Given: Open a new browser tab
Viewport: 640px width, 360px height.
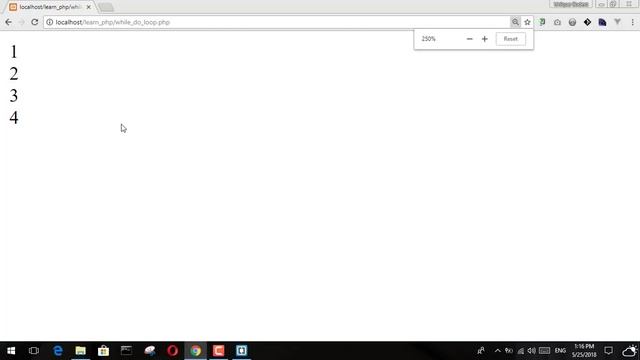Looking at the screenshot, I should click(x=106, y=7).
